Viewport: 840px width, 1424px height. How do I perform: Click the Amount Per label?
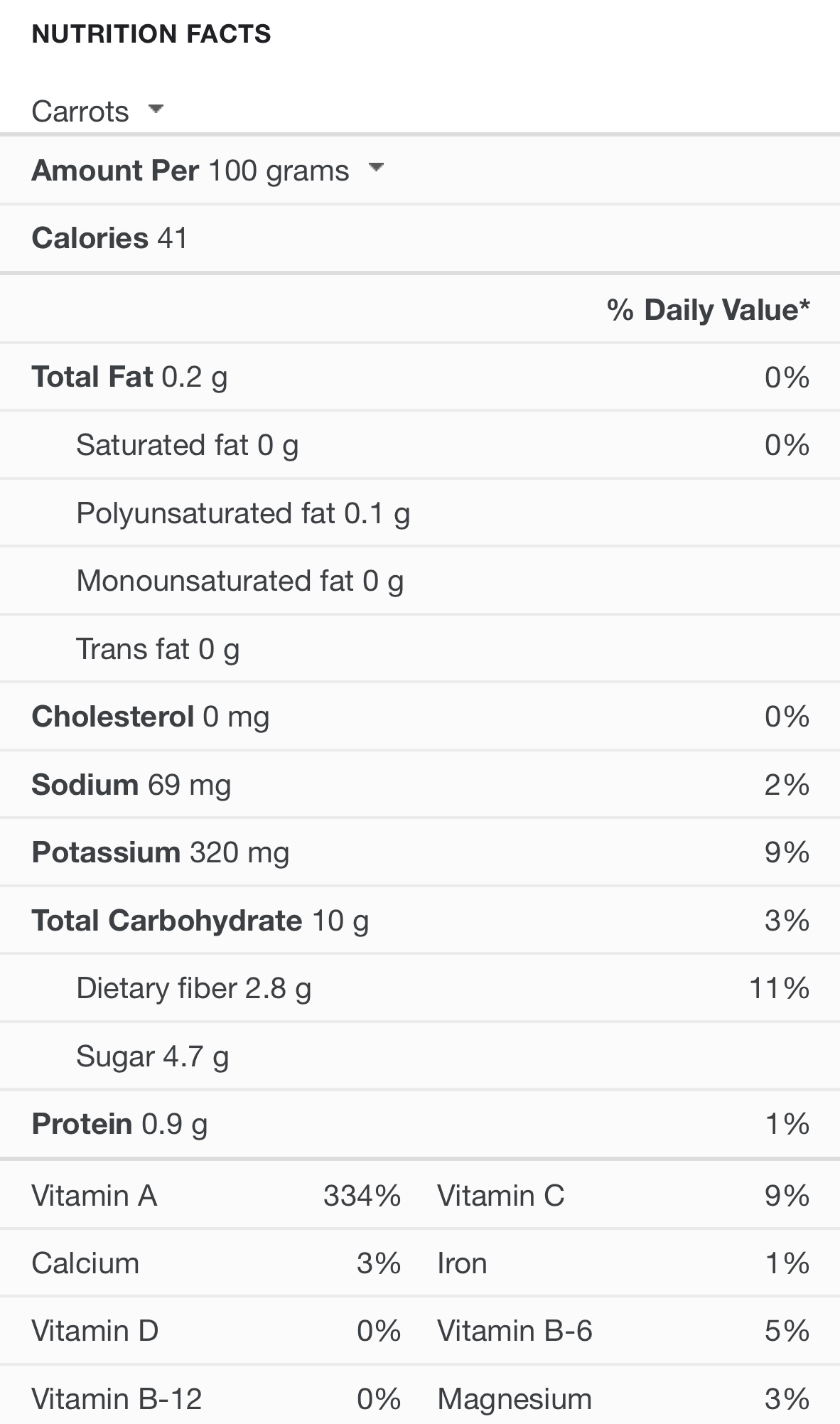tap(115, 171)
